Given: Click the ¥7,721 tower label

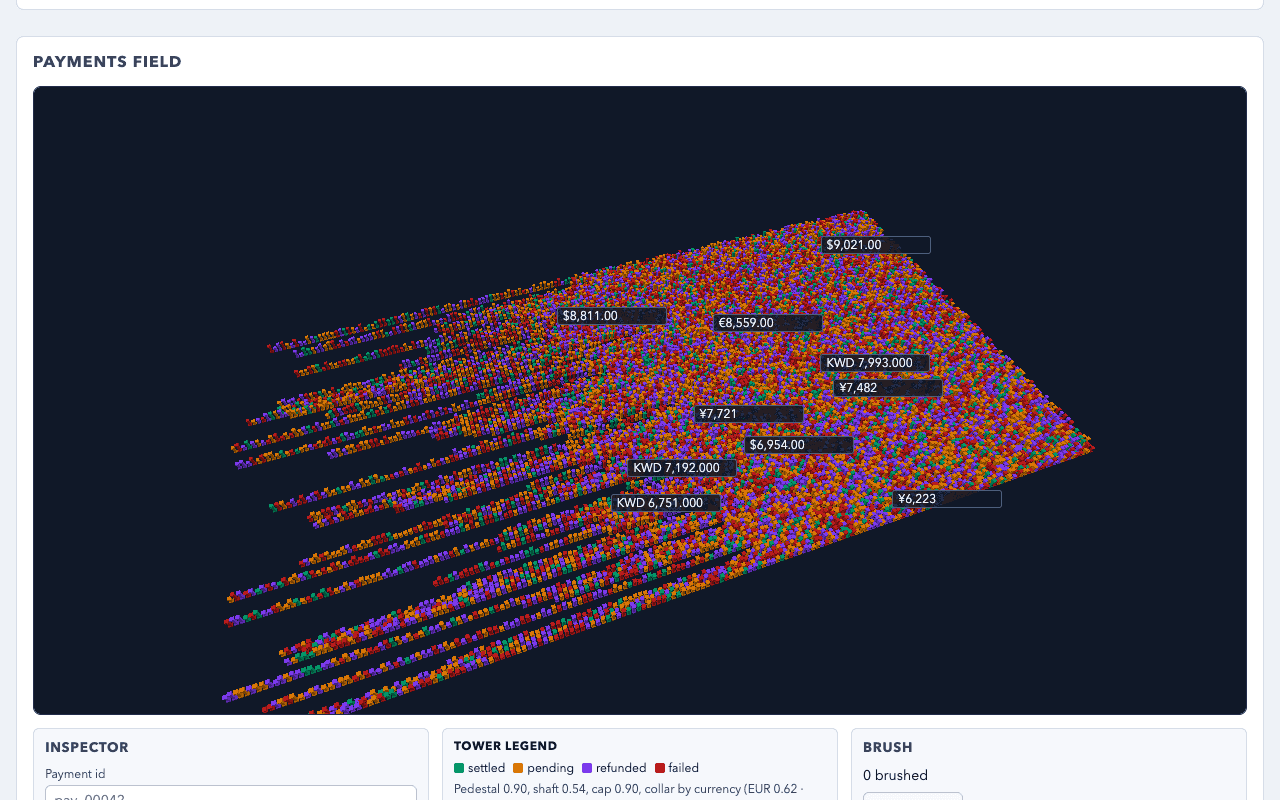Looking at the screenshot, I should (749, 414).
